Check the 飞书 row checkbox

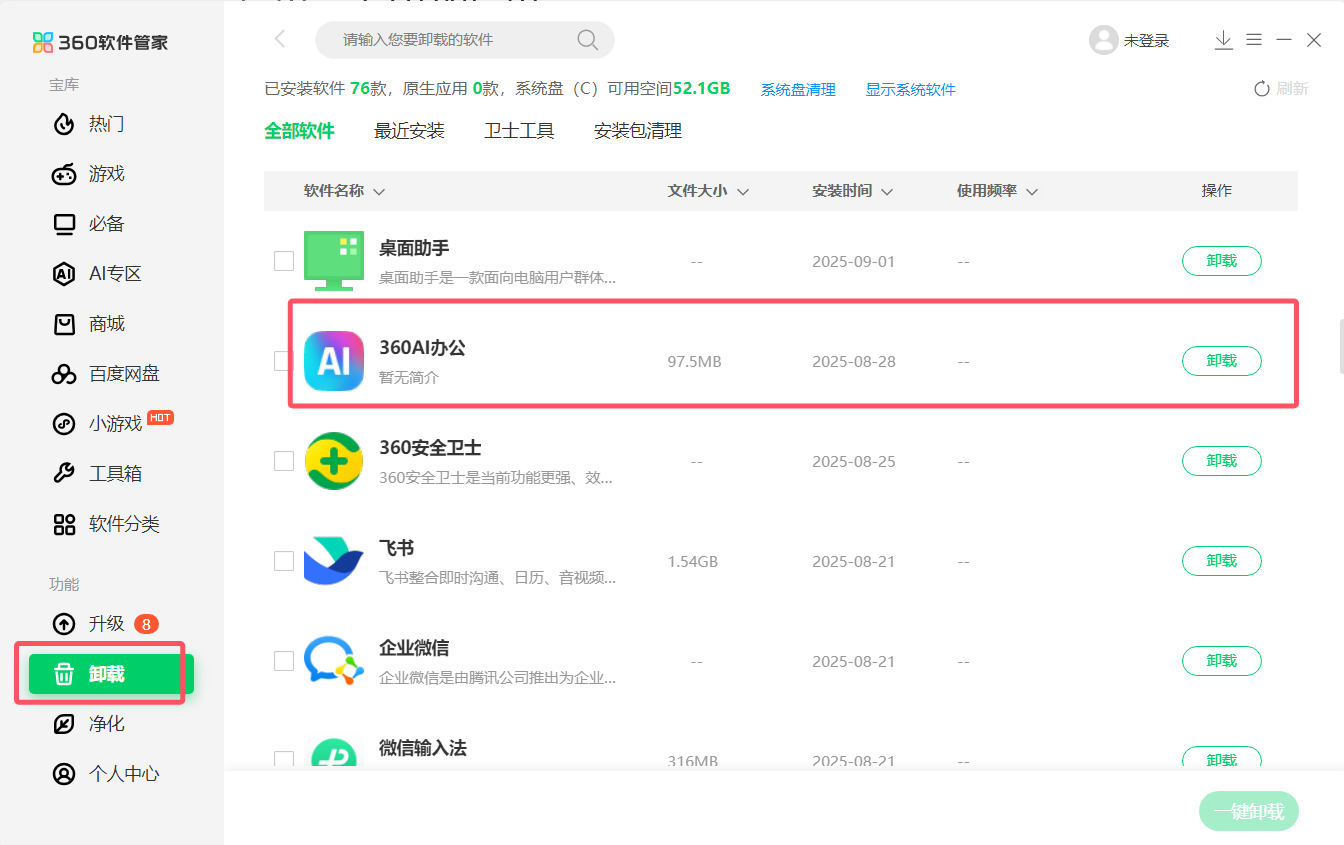click(x=283, y=561)
